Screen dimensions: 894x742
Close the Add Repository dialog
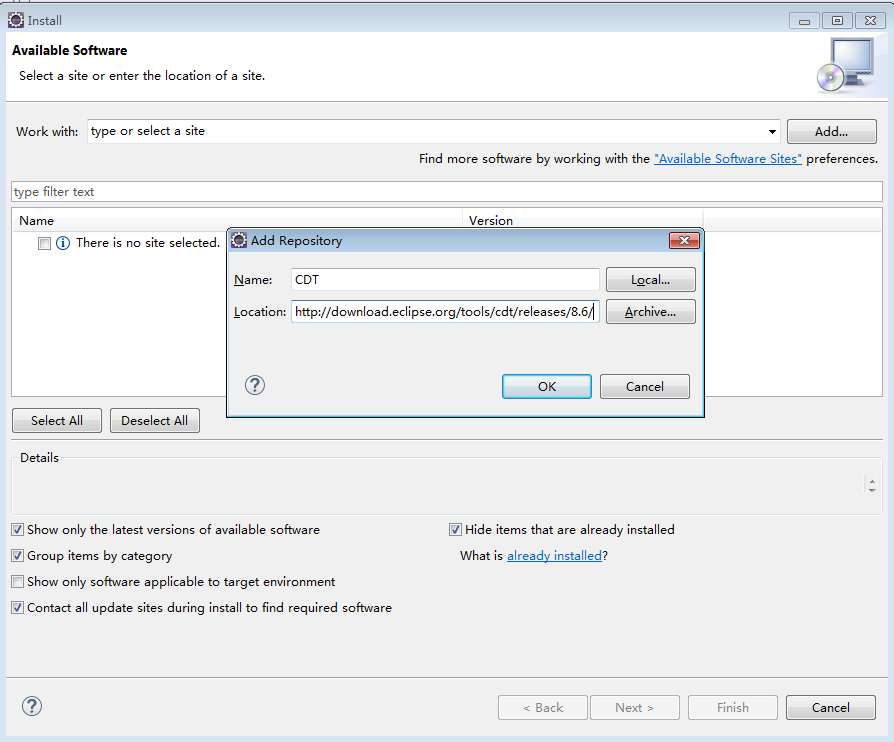[x=684, y=241]
